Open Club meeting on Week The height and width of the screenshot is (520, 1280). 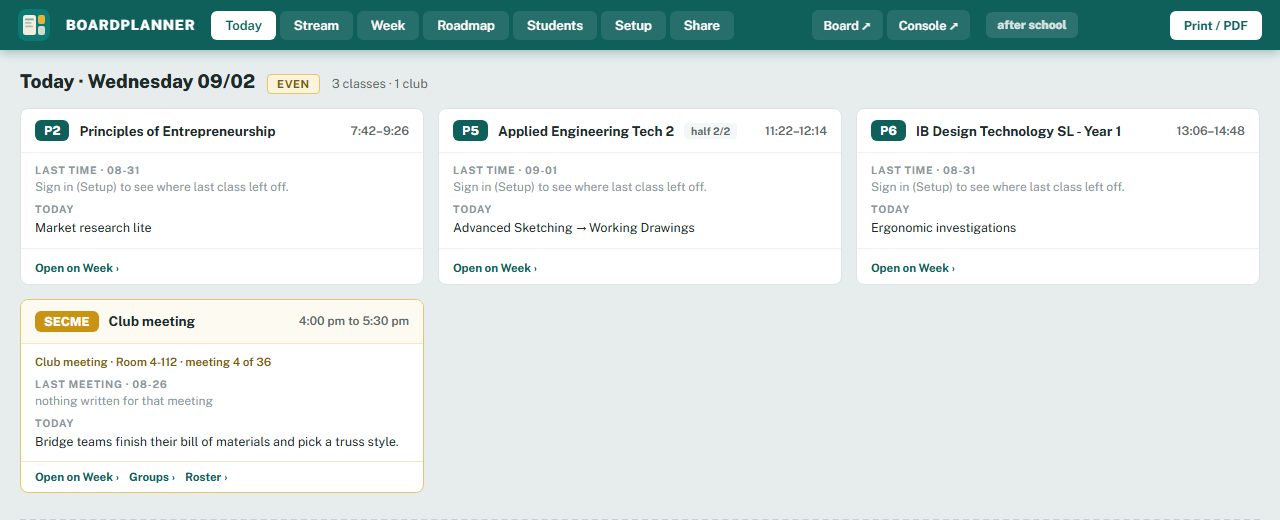[x=77, y=477]
